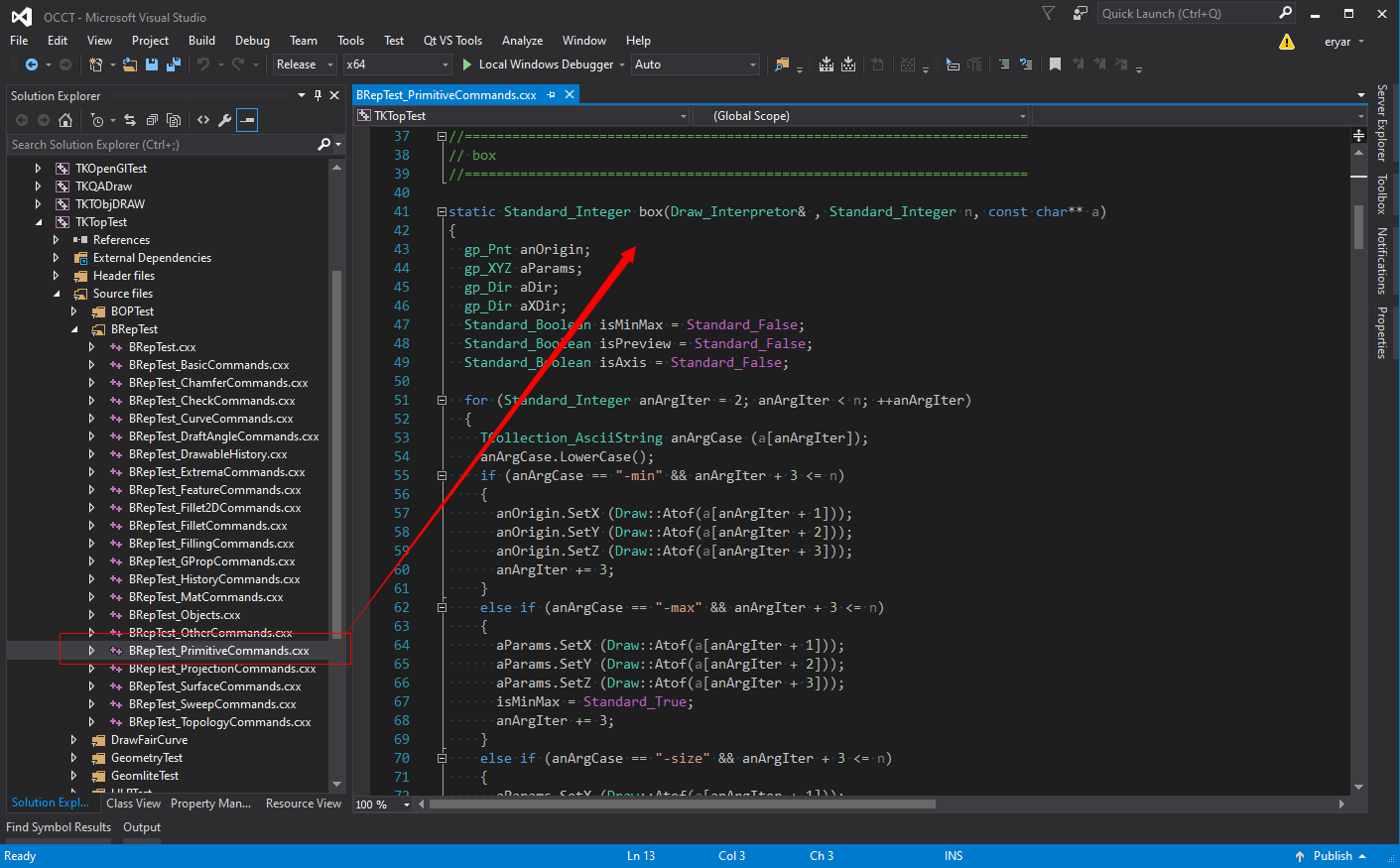
Task: Open the Toolbox side tab
Action: [1380, 194]
